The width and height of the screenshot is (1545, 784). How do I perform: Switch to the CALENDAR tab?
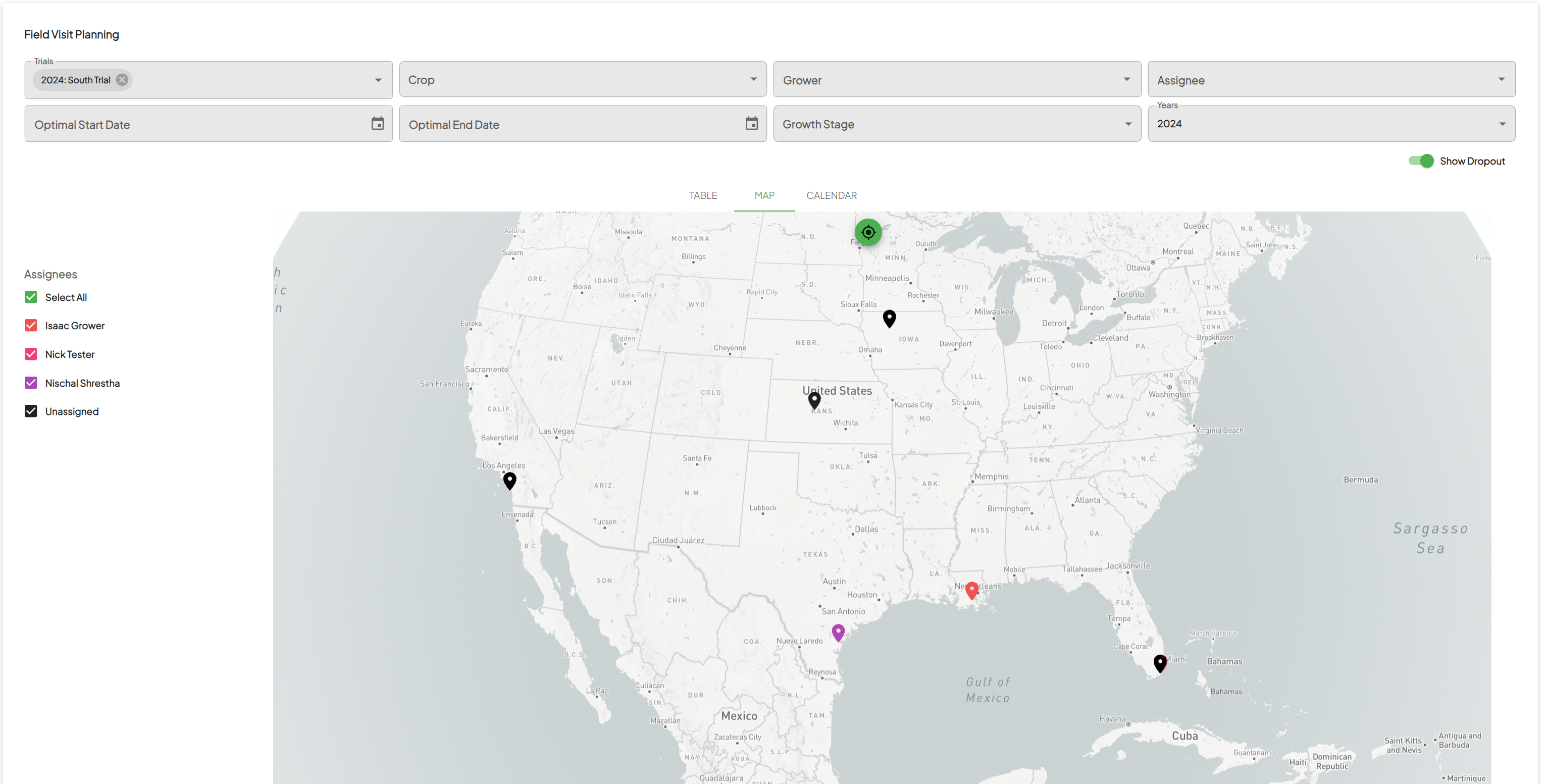coord(831,195)
